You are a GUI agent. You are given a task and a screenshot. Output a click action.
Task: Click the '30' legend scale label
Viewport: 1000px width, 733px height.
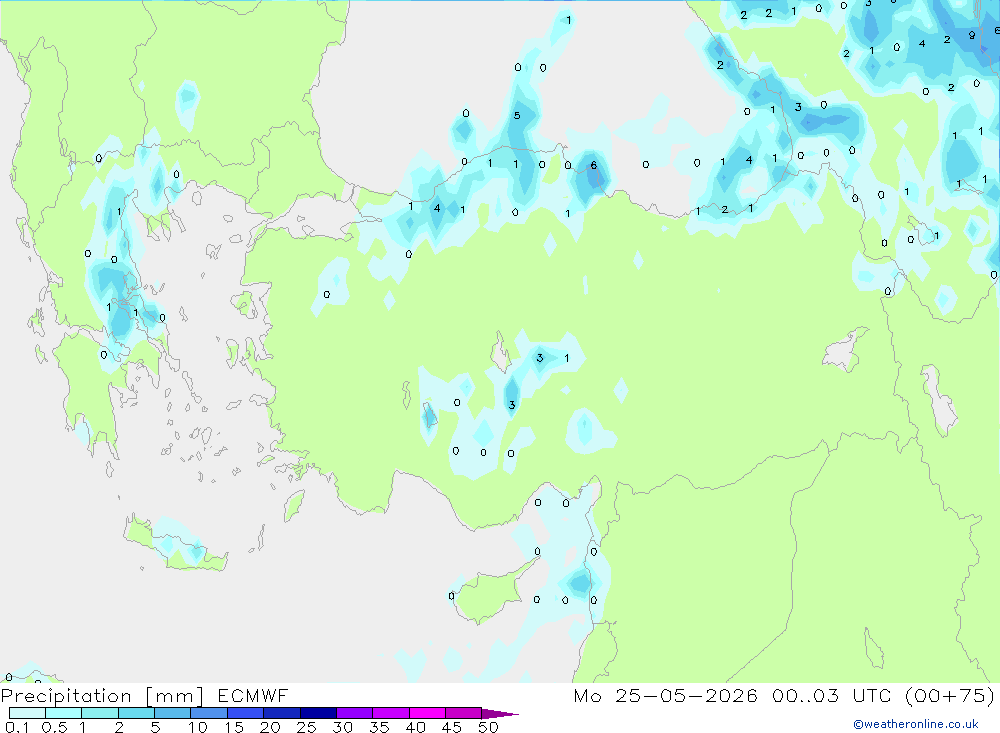coord(343,727)
